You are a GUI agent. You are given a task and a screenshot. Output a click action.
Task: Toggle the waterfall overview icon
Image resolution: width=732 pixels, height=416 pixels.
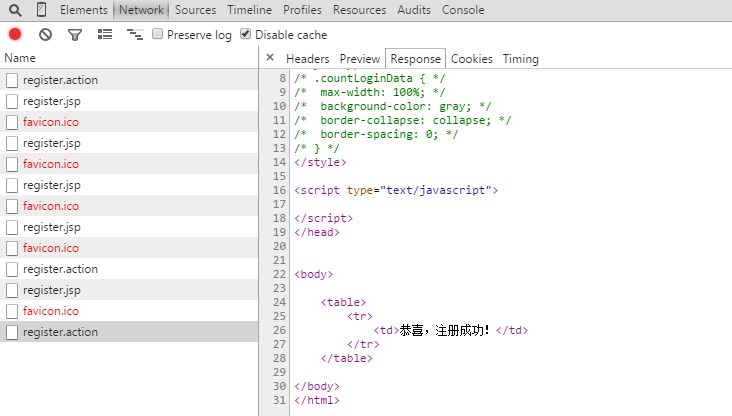coord(135,34)
